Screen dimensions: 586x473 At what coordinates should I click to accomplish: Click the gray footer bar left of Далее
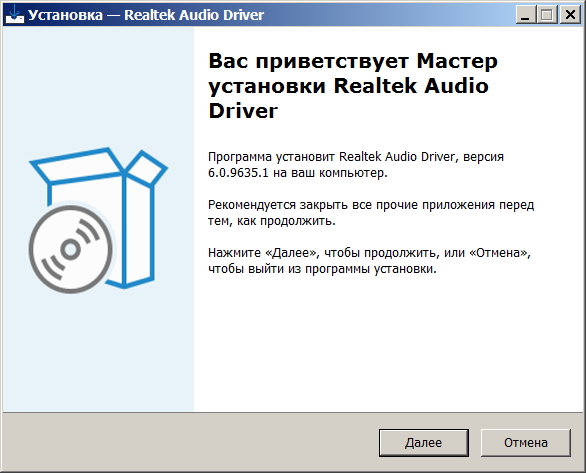pos(189,443)
